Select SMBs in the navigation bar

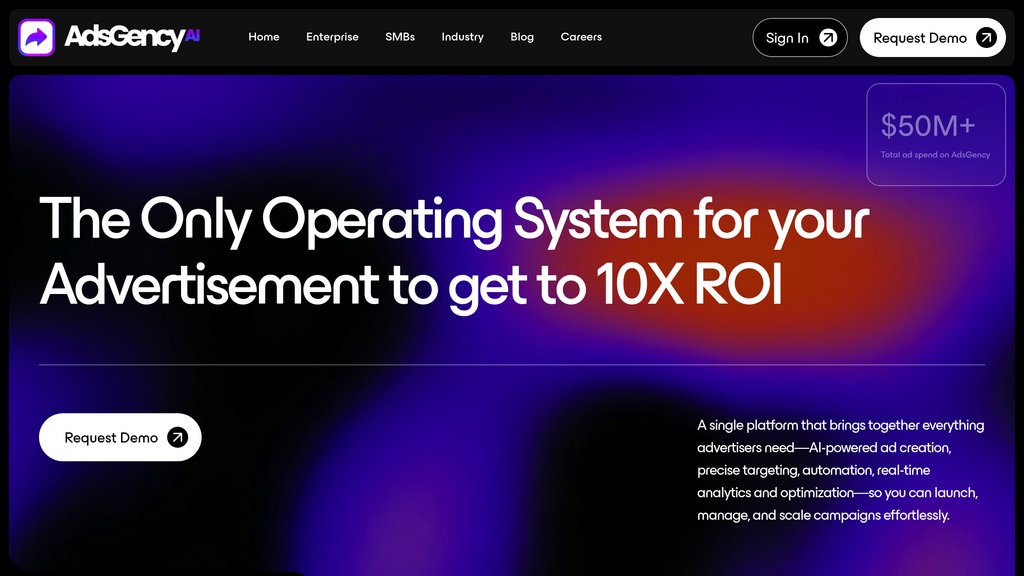(x=400, y=37)
